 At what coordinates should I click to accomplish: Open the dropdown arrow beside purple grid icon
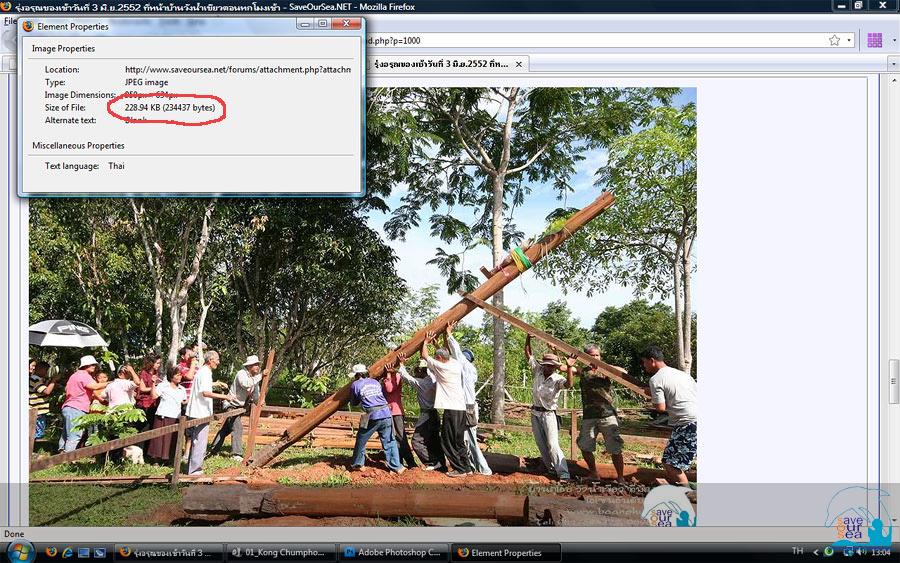(892, 41)
